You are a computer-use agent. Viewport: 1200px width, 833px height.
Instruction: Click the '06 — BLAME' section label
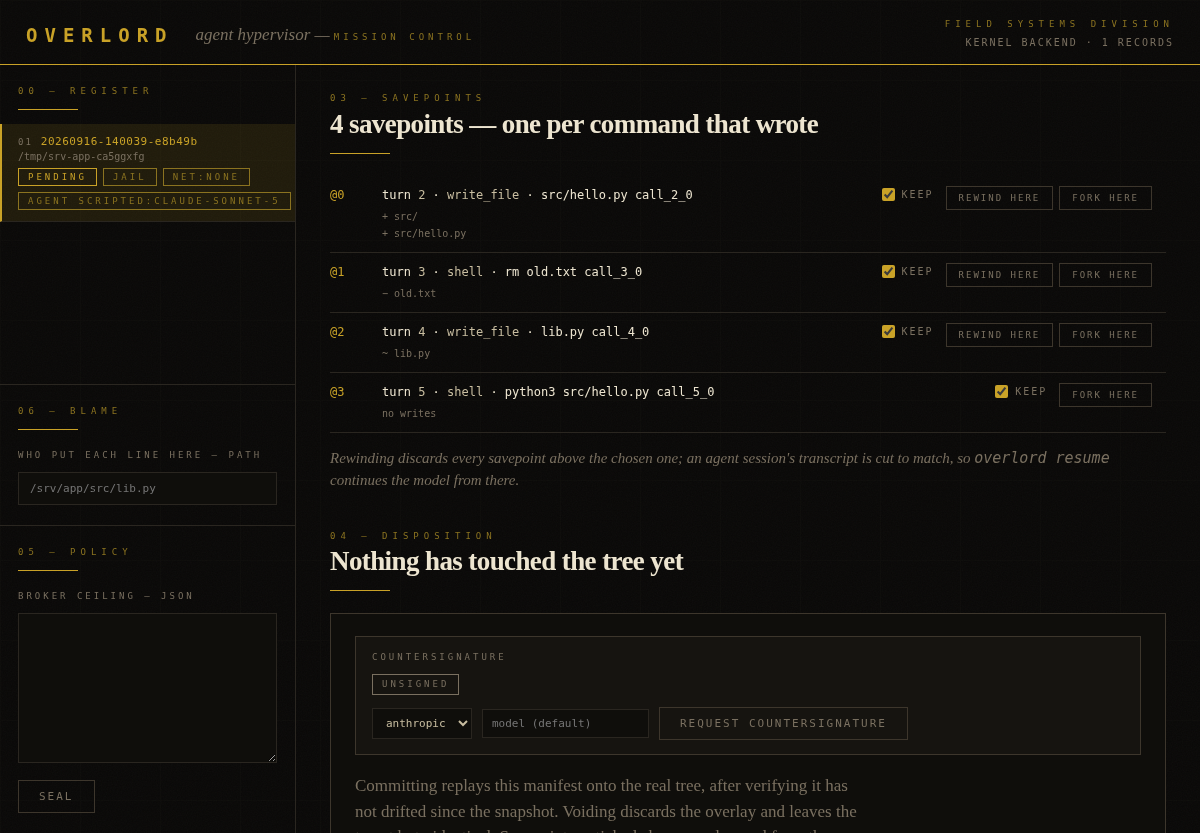pyautogui.click(x=69, y=411)
